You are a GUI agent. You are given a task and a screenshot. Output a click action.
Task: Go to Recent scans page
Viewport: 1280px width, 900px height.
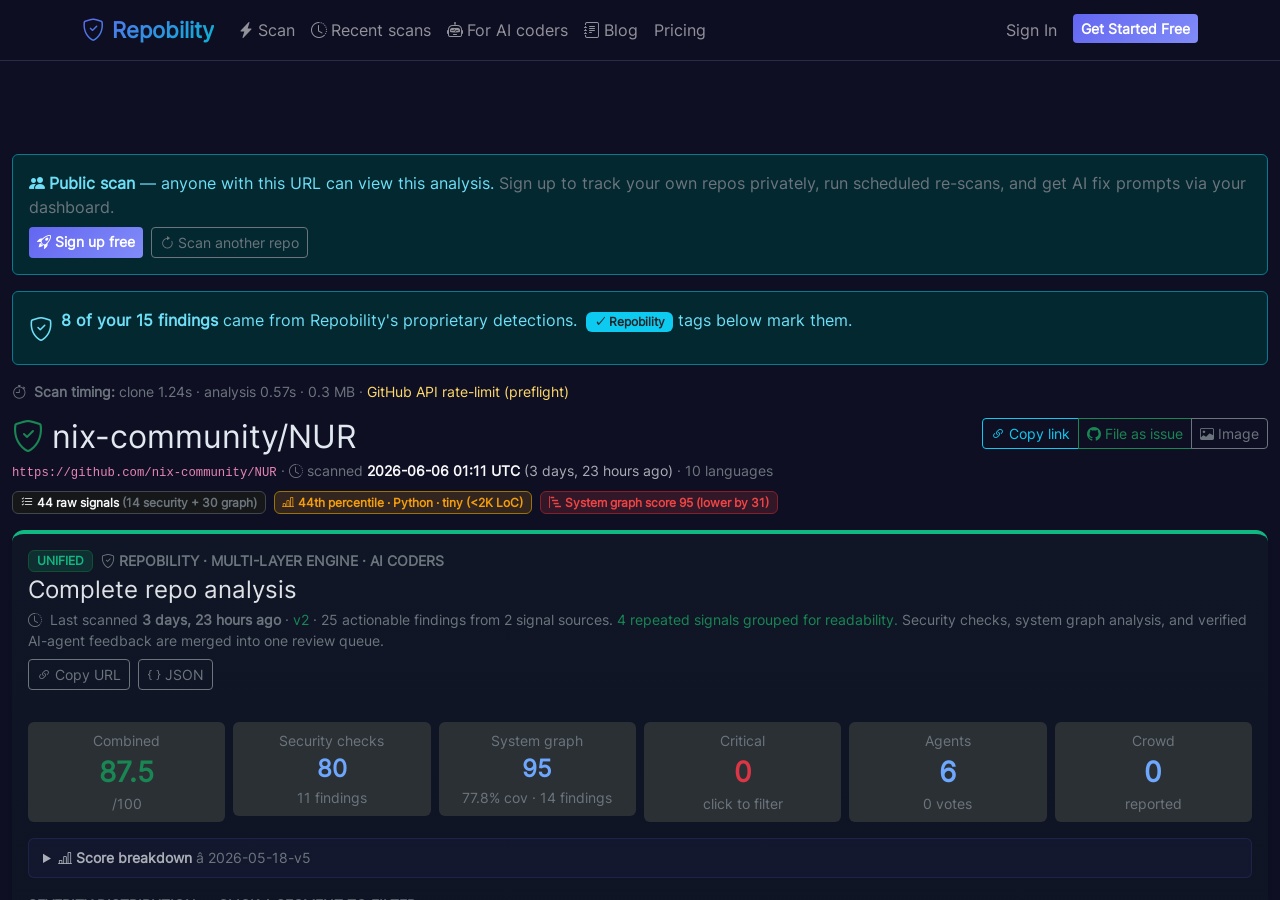[371, 30]
